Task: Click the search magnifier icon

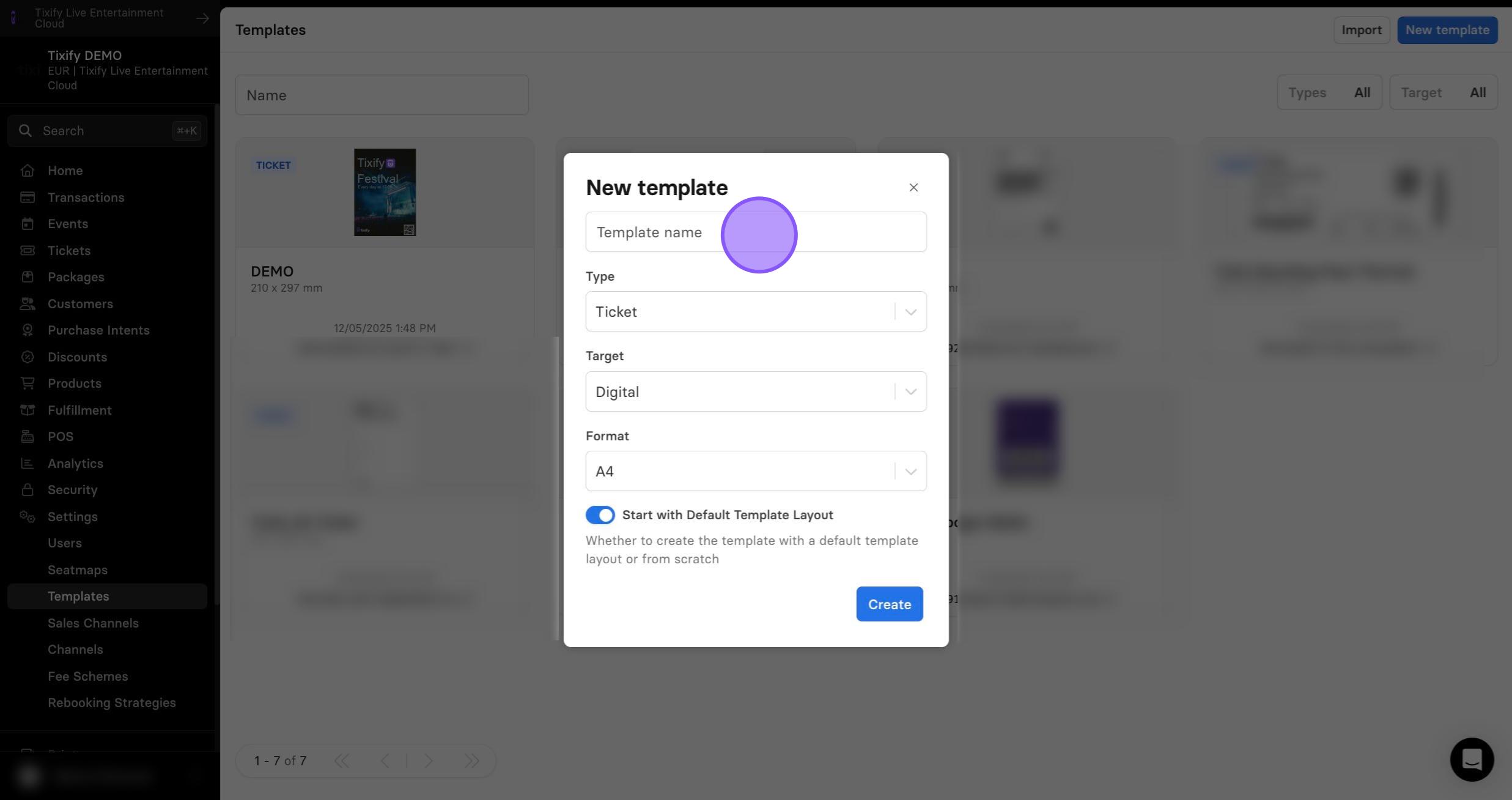Action: [x=25, y=131]
